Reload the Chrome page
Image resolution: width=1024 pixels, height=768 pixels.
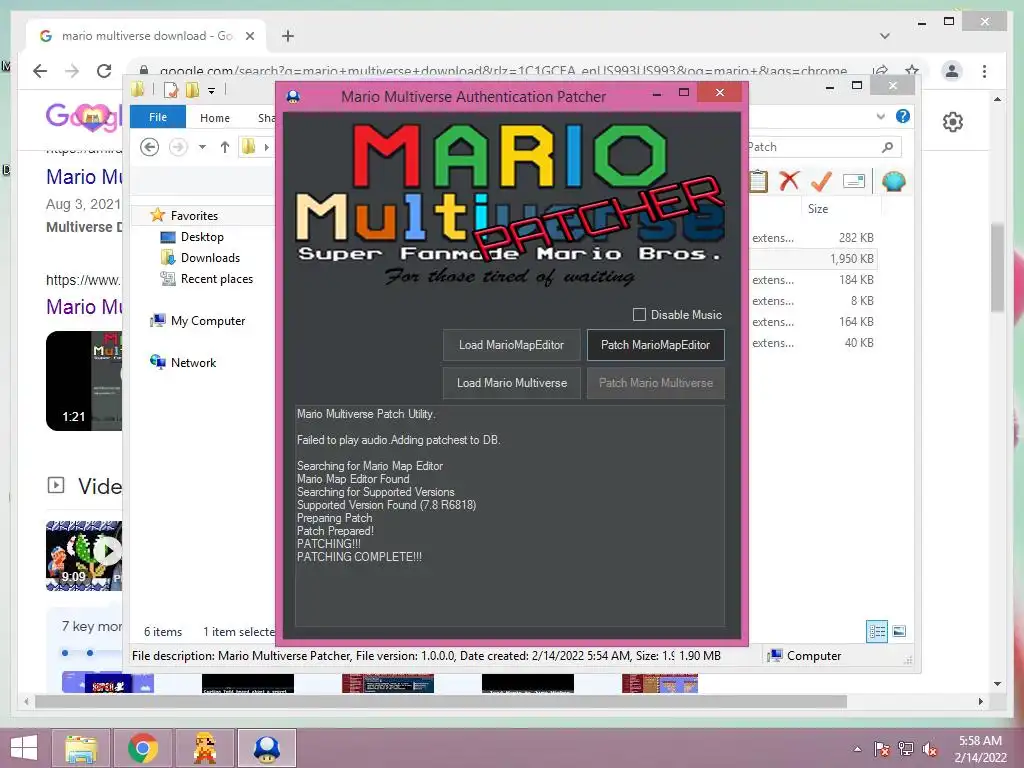pyautogui.click(x=104, y=71)
